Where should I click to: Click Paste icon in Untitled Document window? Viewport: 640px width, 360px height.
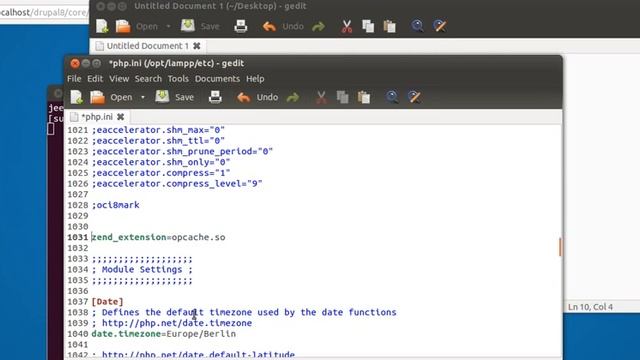coord(389,26)
